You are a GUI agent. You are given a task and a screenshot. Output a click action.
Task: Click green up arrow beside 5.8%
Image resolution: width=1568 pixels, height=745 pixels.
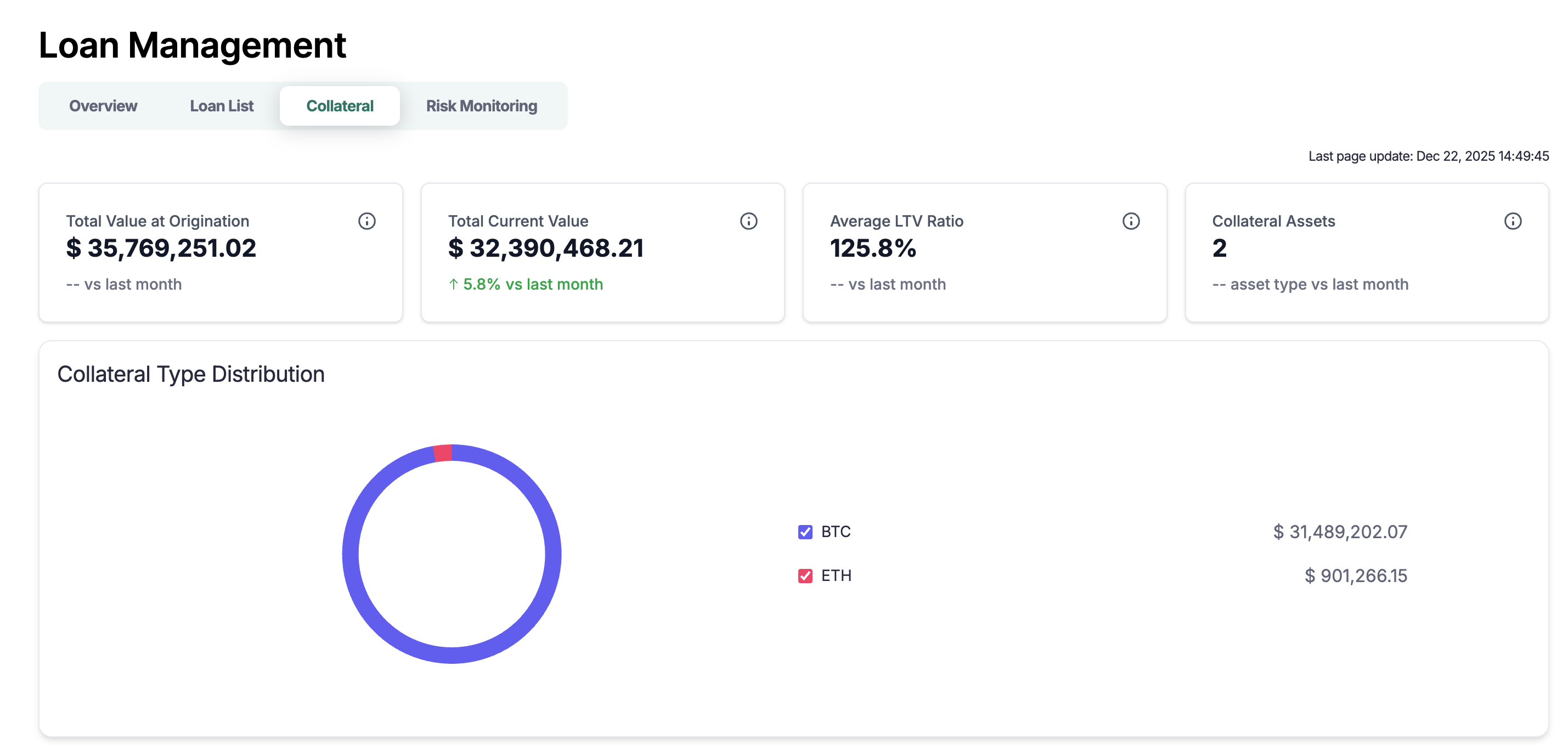pyautogui.click(x=454, y=284)
